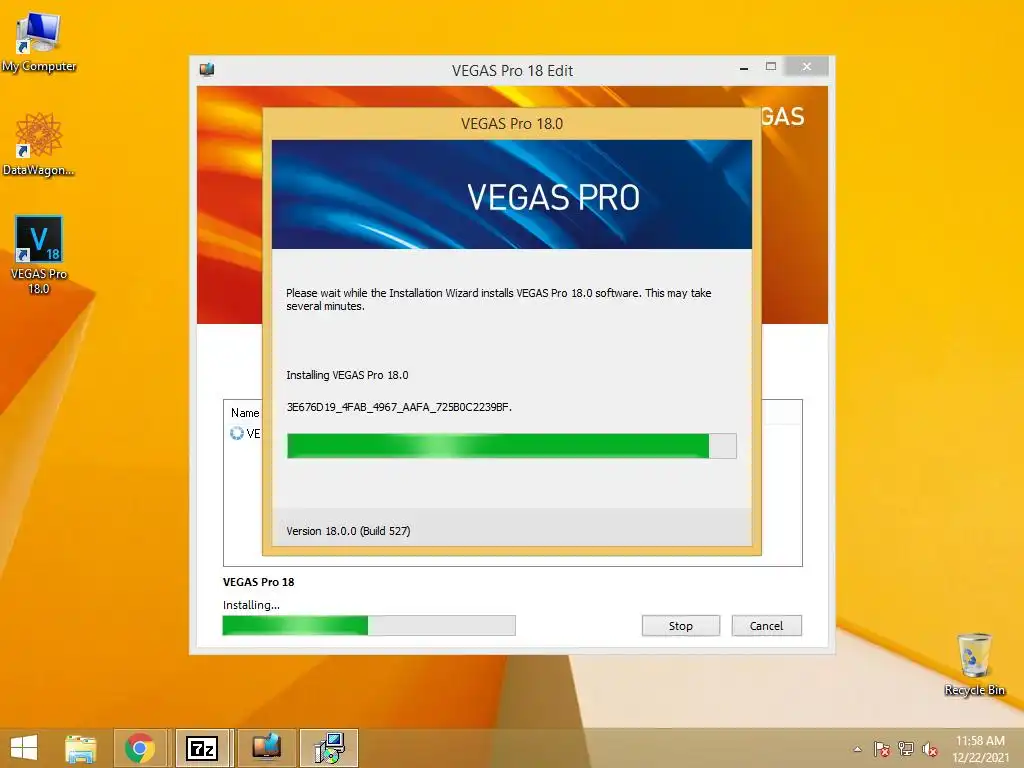Minimize the VEGAS Pro 18 Edit window
The image size is (1024, 768).
pos(743,68)
